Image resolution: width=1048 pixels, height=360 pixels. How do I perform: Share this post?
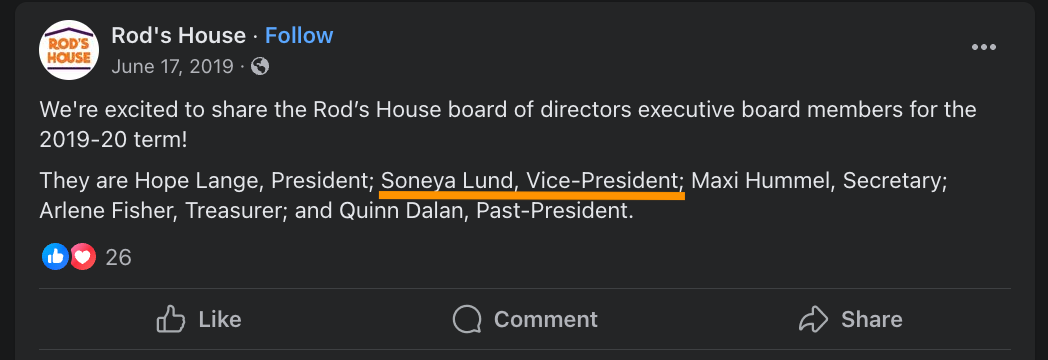pyautogui.click(x=850, y=319)
